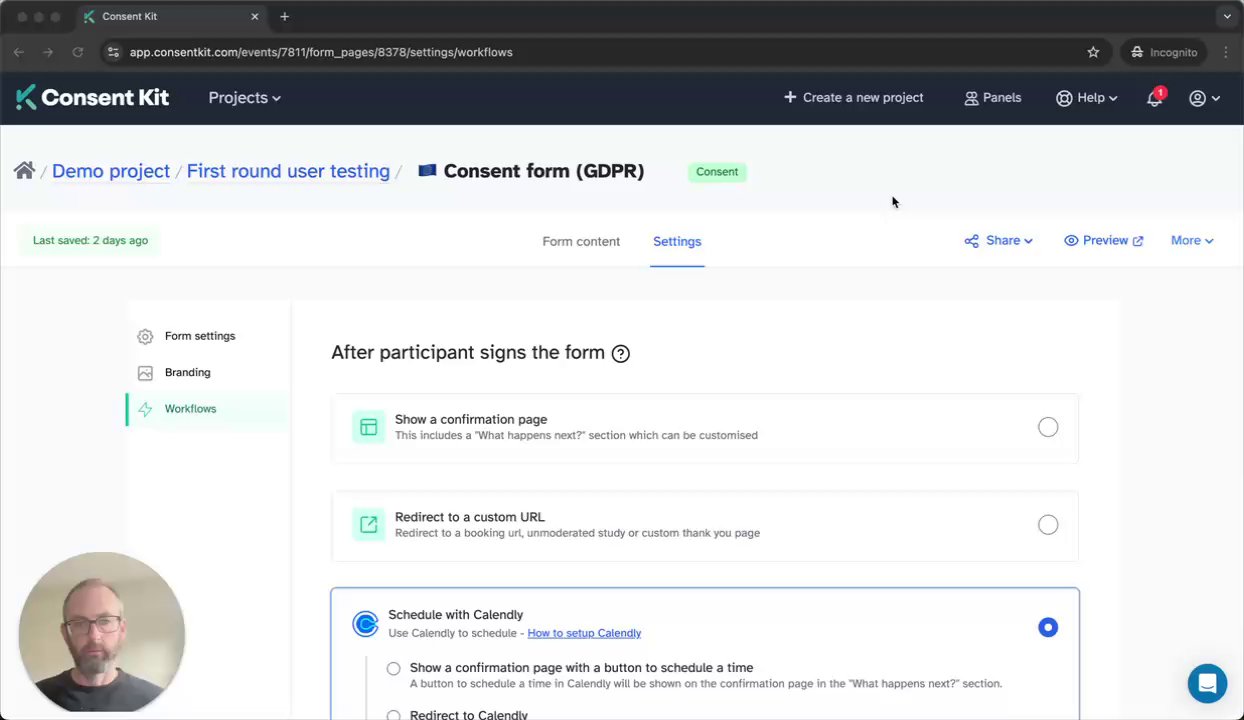Click the browser forward arrow
The height and width of the screenshot is (720, 1244).
tap(47, 52)
